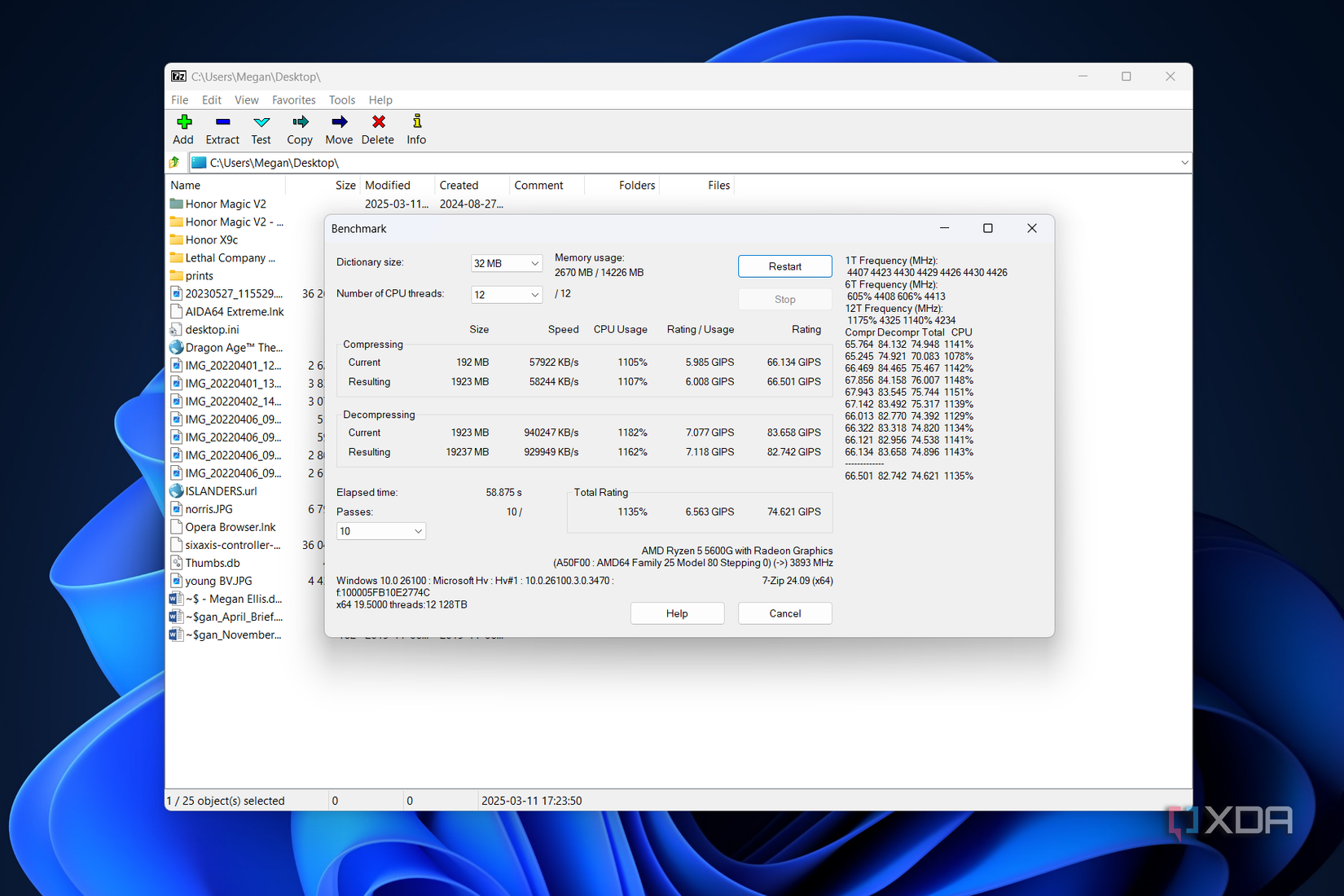1344x896 pixels.
Task: Click the Restart benchmark button
Action: [784, 266]
